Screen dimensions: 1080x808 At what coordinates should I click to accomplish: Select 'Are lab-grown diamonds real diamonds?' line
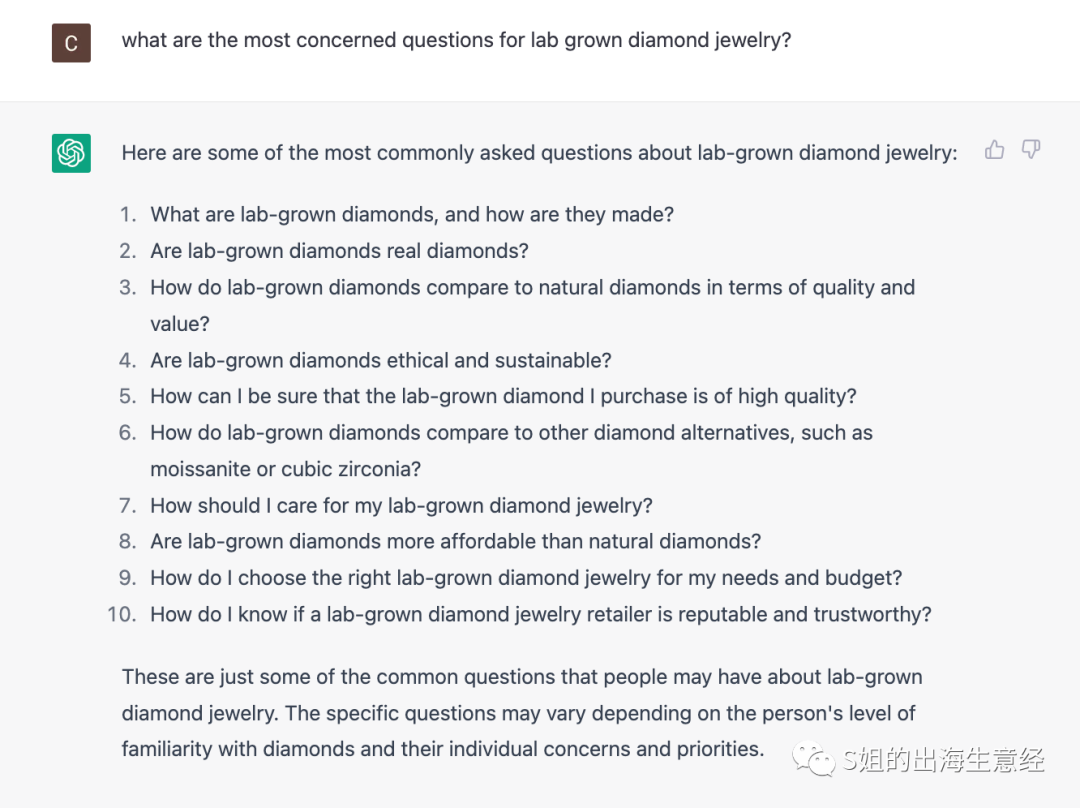pos(339,251)
